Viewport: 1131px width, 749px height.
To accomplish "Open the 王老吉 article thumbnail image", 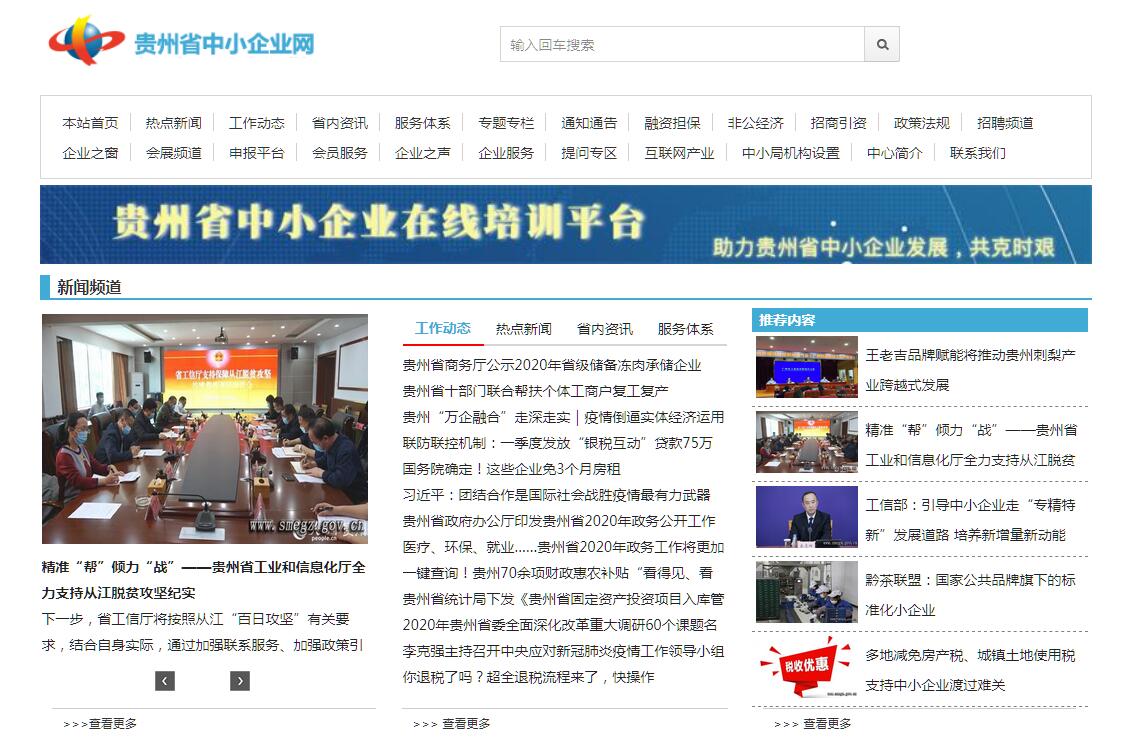I will point(806,367).
